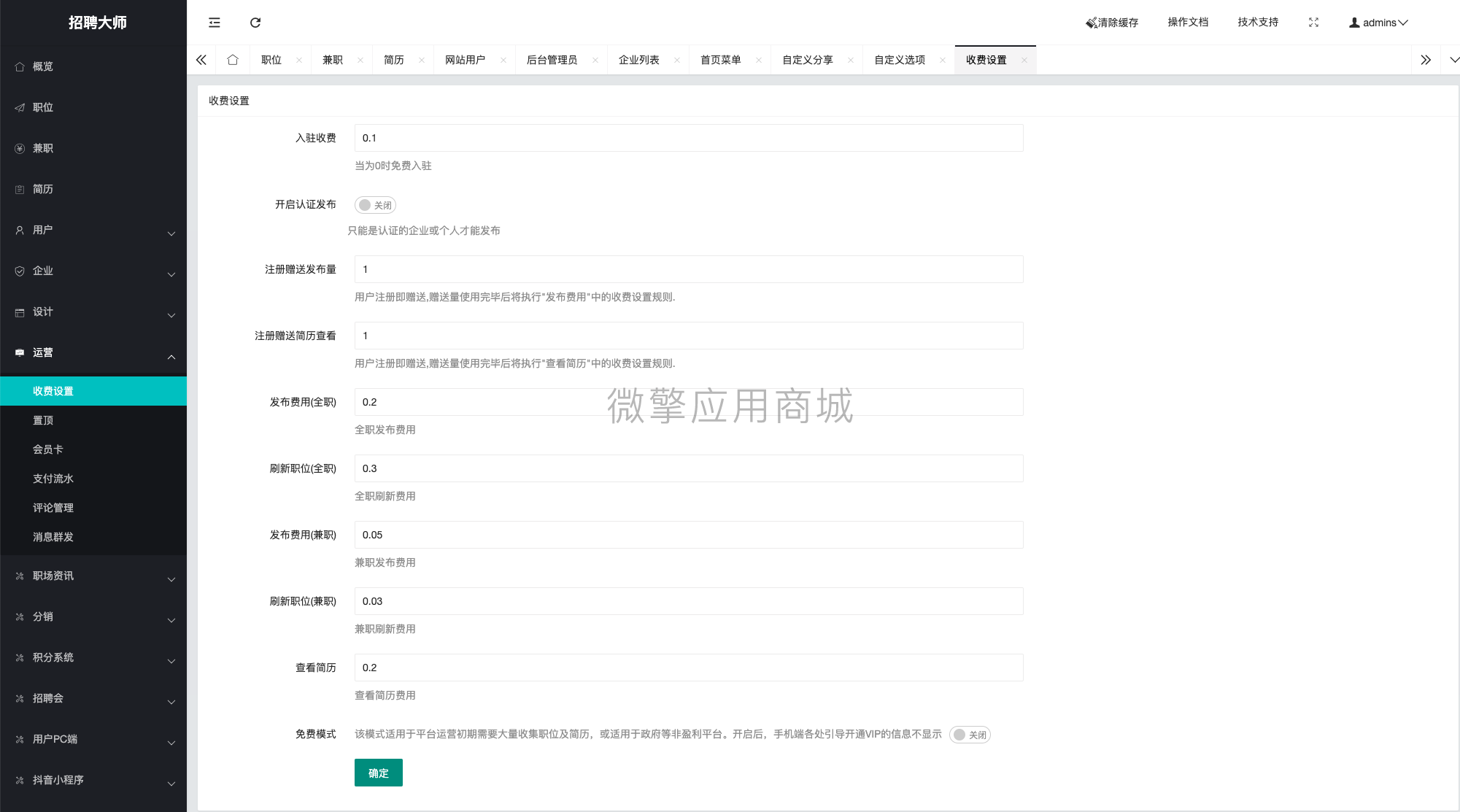This screenshot has height=812, width=1460.
Task: Select 会员卡 in sidebar submenu
Action: point(93,449)
